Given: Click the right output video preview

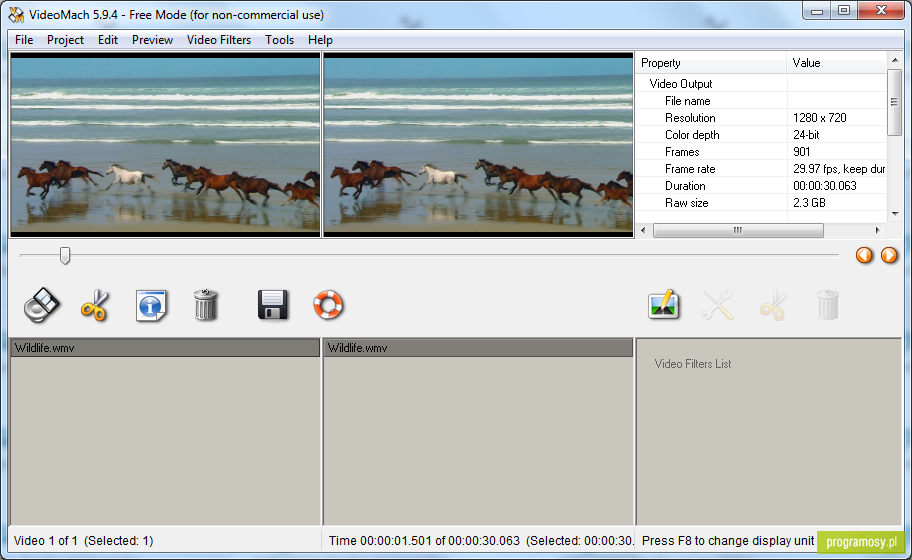Looking at the screenshot, I should tap(478, 144).
